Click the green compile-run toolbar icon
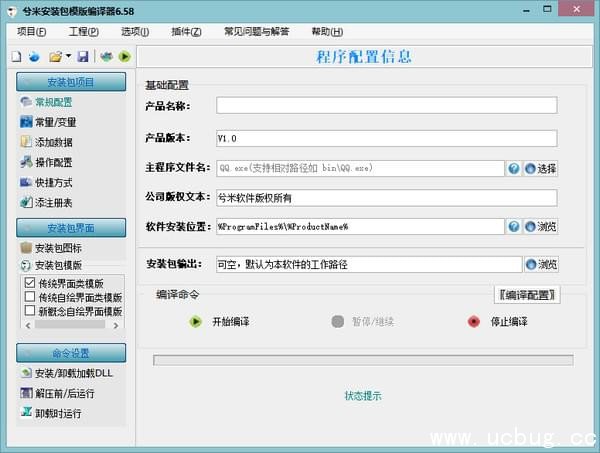Image resolution: width=600 pixels, height=453 pixels. 124,57
